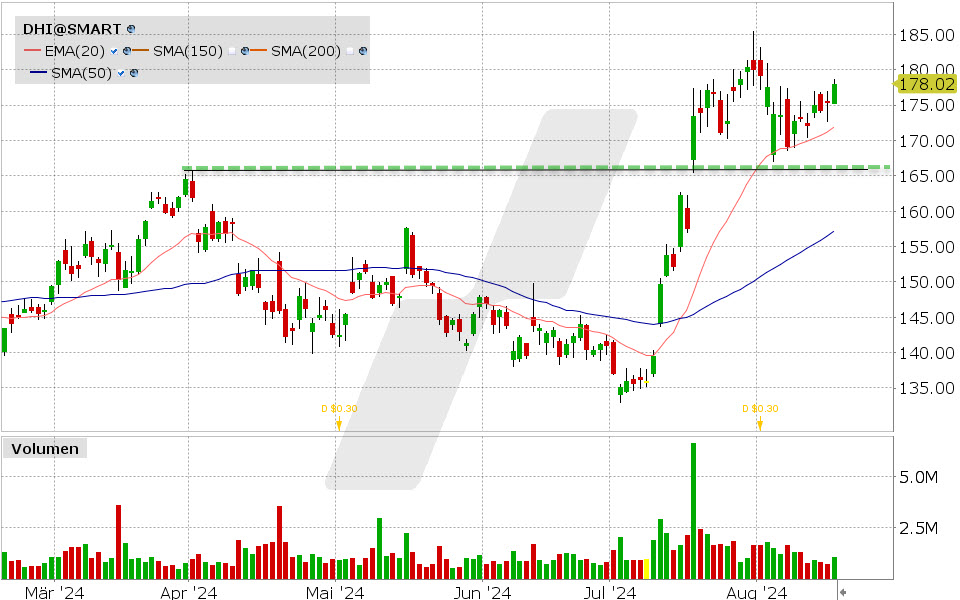The image size is (960, 600).
Task: Click the globe icon beside EMA(20)
Action: tap(127, 51)
